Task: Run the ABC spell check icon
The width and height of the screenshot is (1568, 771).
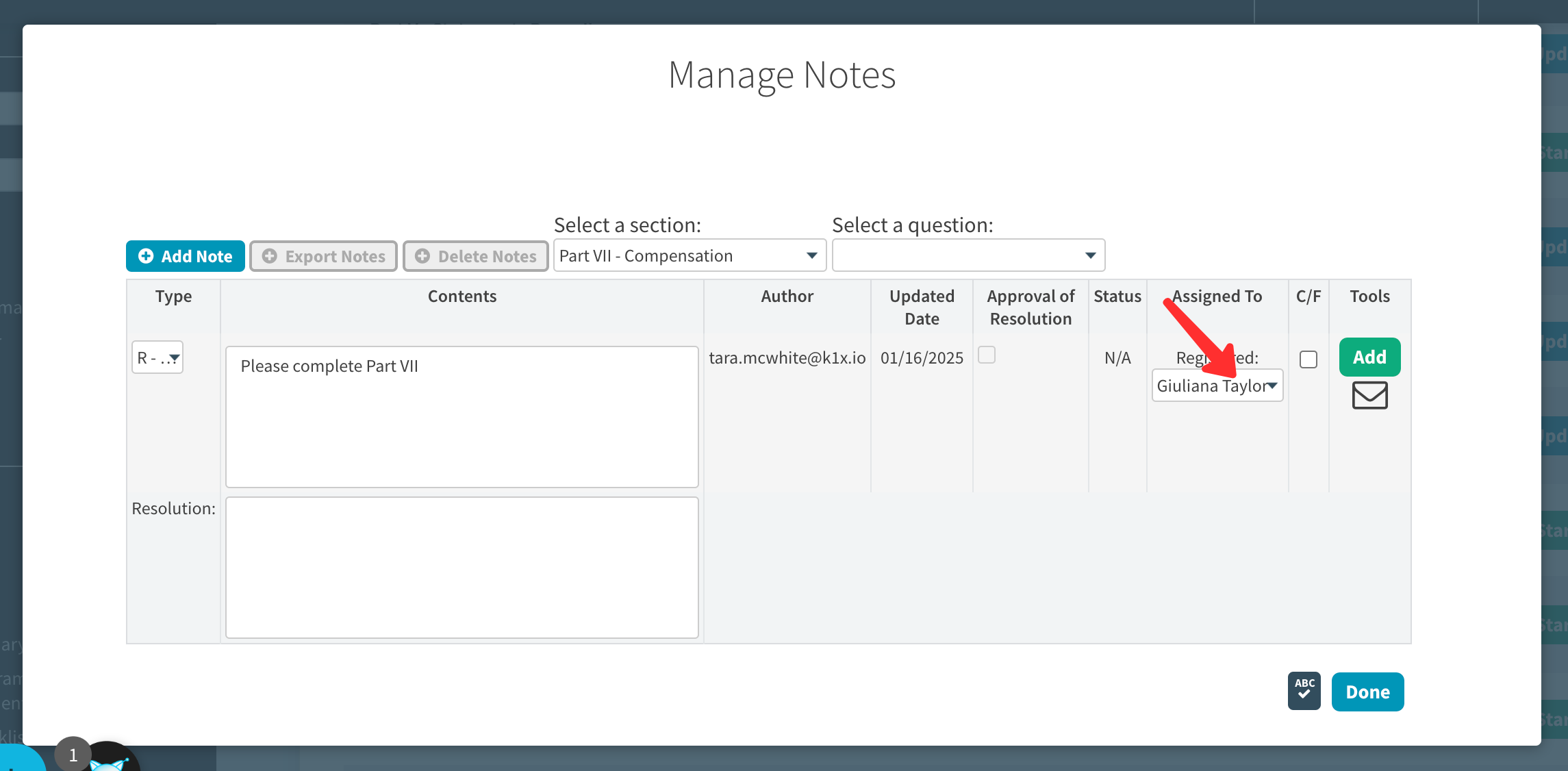Action: (x=1304, y=691)
